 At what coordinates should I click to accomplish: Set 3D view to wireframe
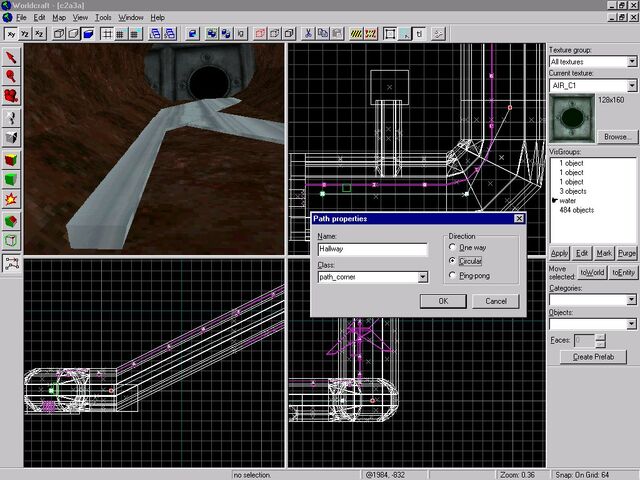click(59, 34)
